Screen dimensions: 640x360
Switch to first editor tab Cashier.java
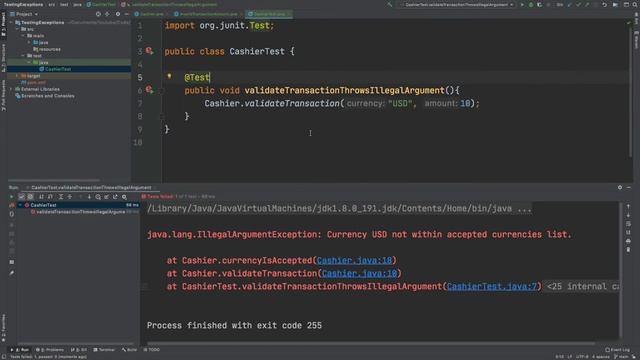[x=149, y=14]
